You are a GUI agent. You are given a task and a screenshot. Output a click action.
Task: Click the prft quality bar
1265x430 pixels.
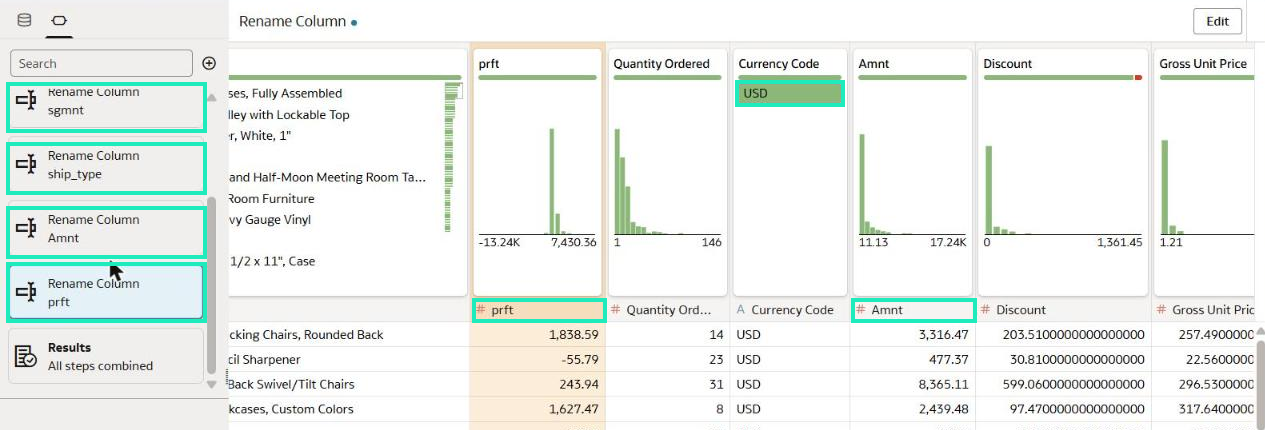(537, 77)
